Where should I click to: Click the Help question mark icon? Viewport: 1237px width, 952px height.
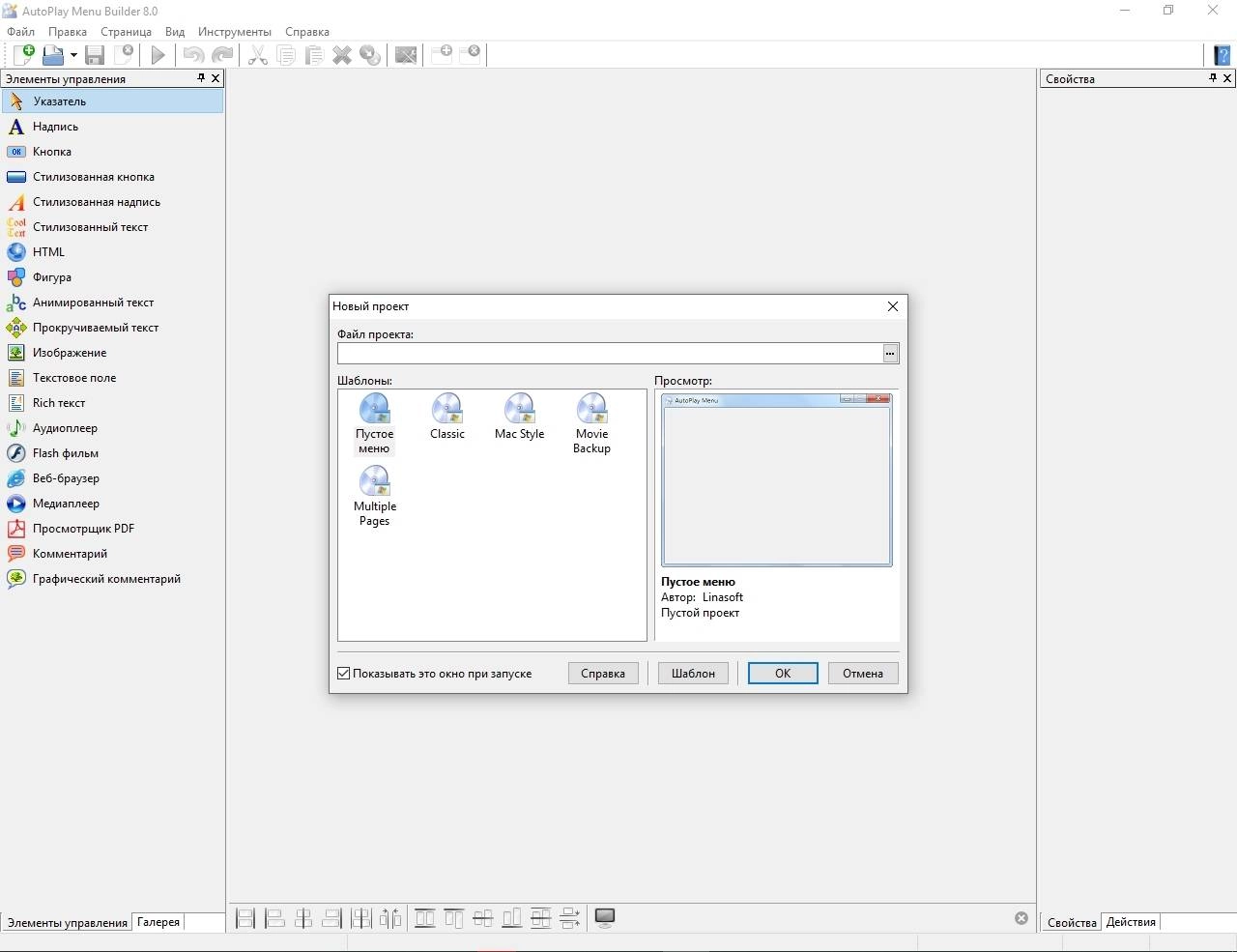click(x=1223, y=55)
